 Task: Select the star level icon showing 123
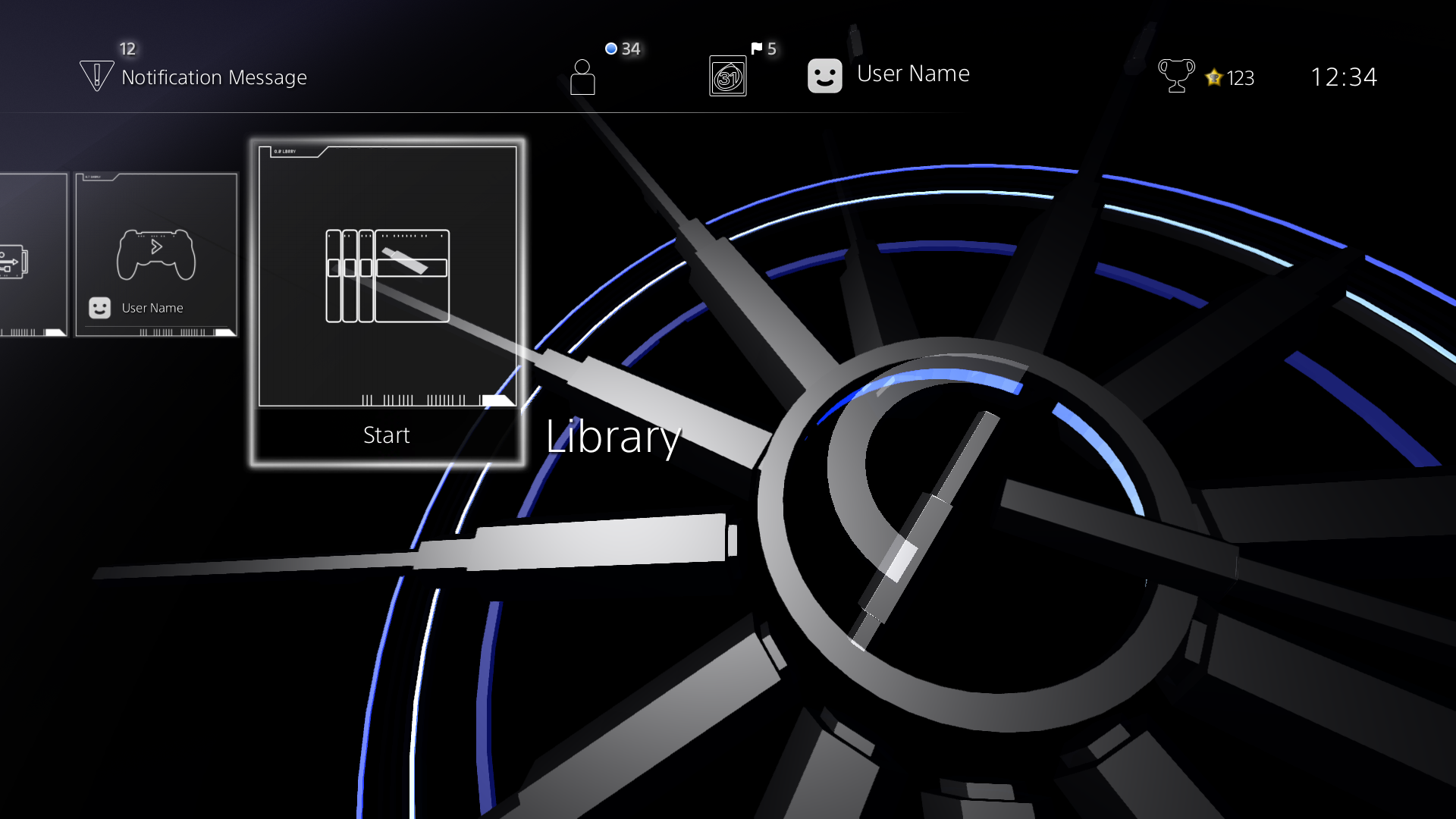[x=1215, y=77]
